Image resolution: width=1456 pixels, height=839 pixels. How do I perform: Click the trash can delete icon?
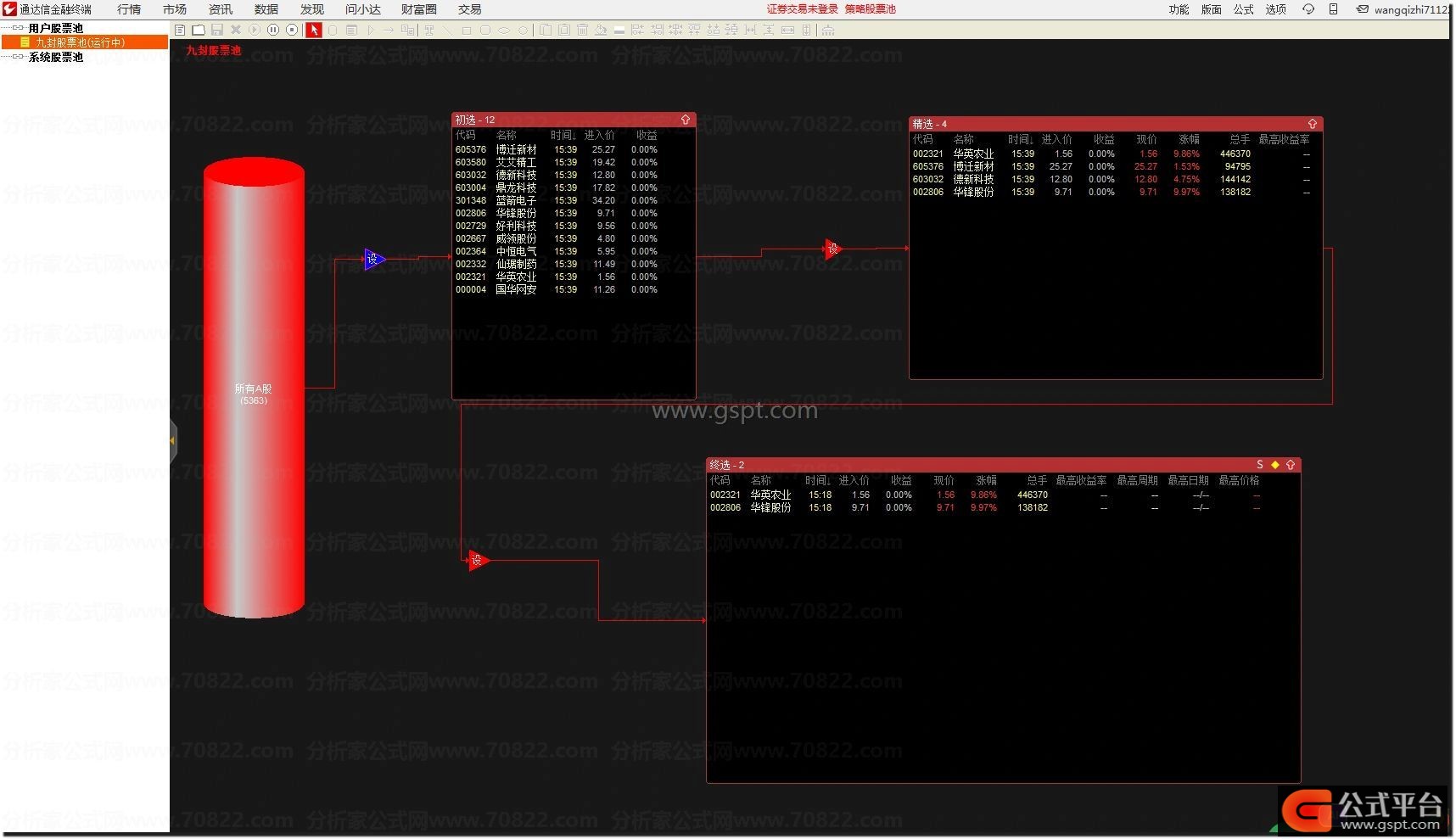pos(582,30)
